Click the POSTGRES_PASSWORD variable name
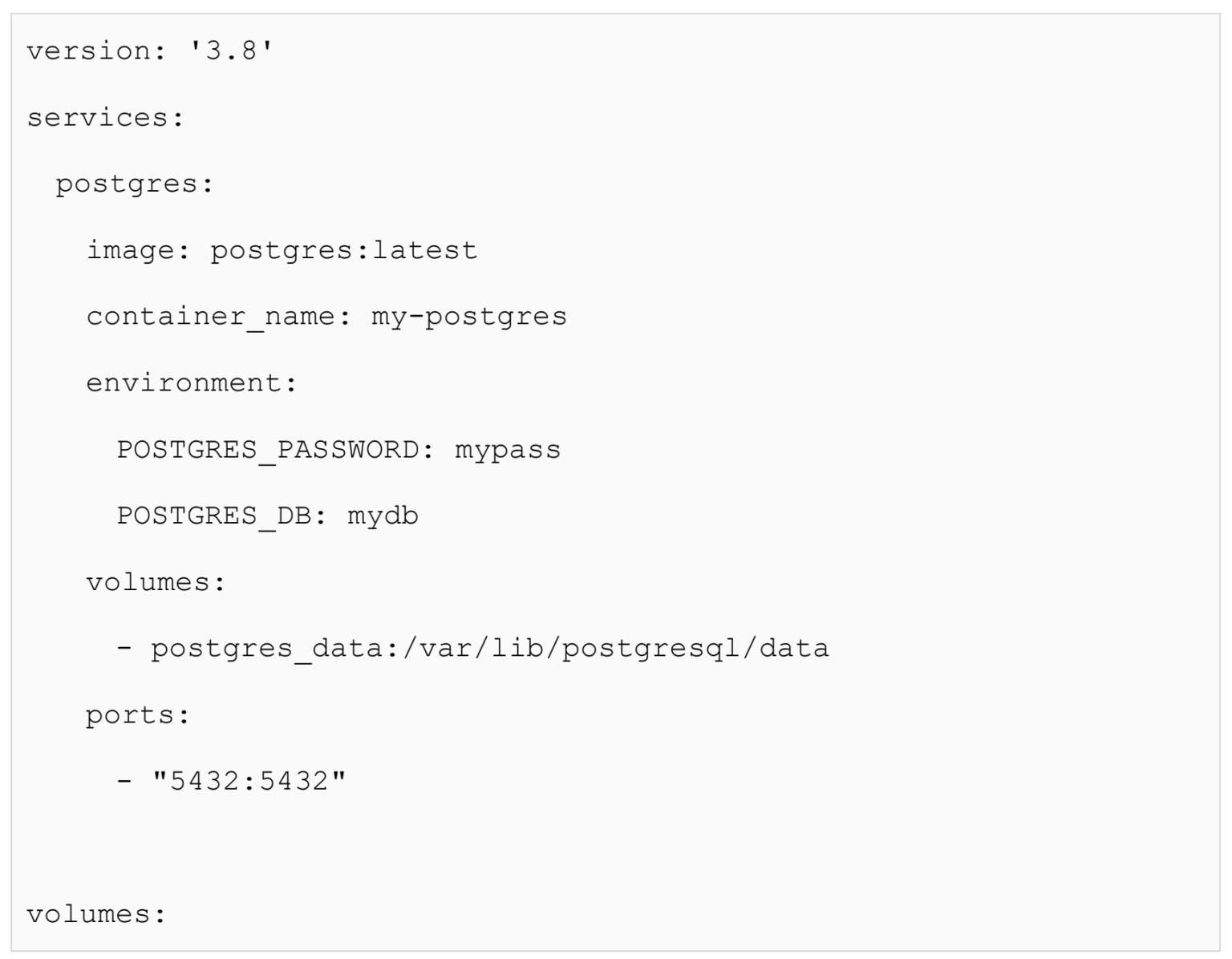The height and width of the screenshot is (959, 1232). point(268,450)
